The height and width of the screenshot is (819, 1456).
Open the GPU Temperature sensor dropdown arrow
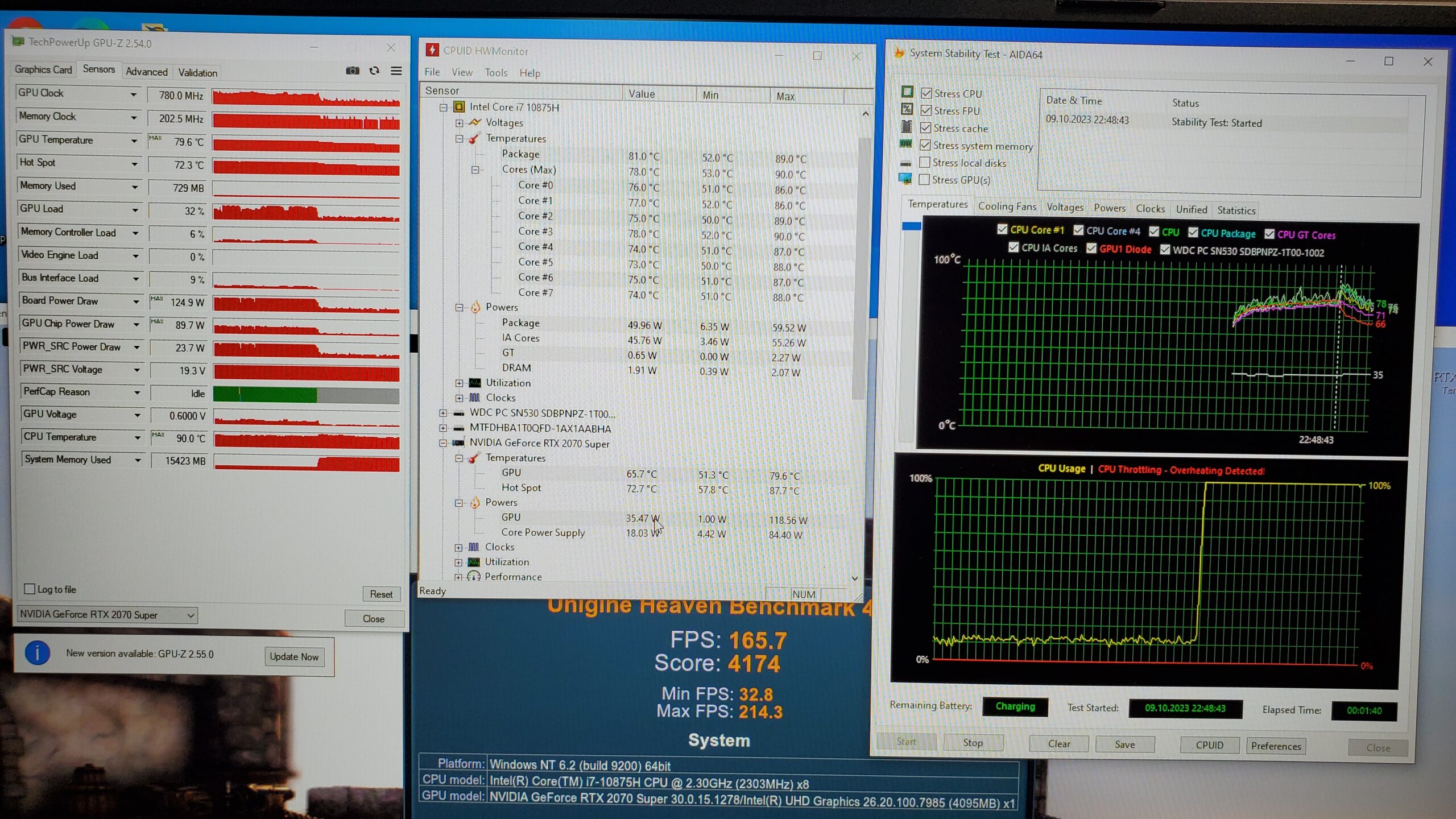pyautogui.click(x=134, y=140)
